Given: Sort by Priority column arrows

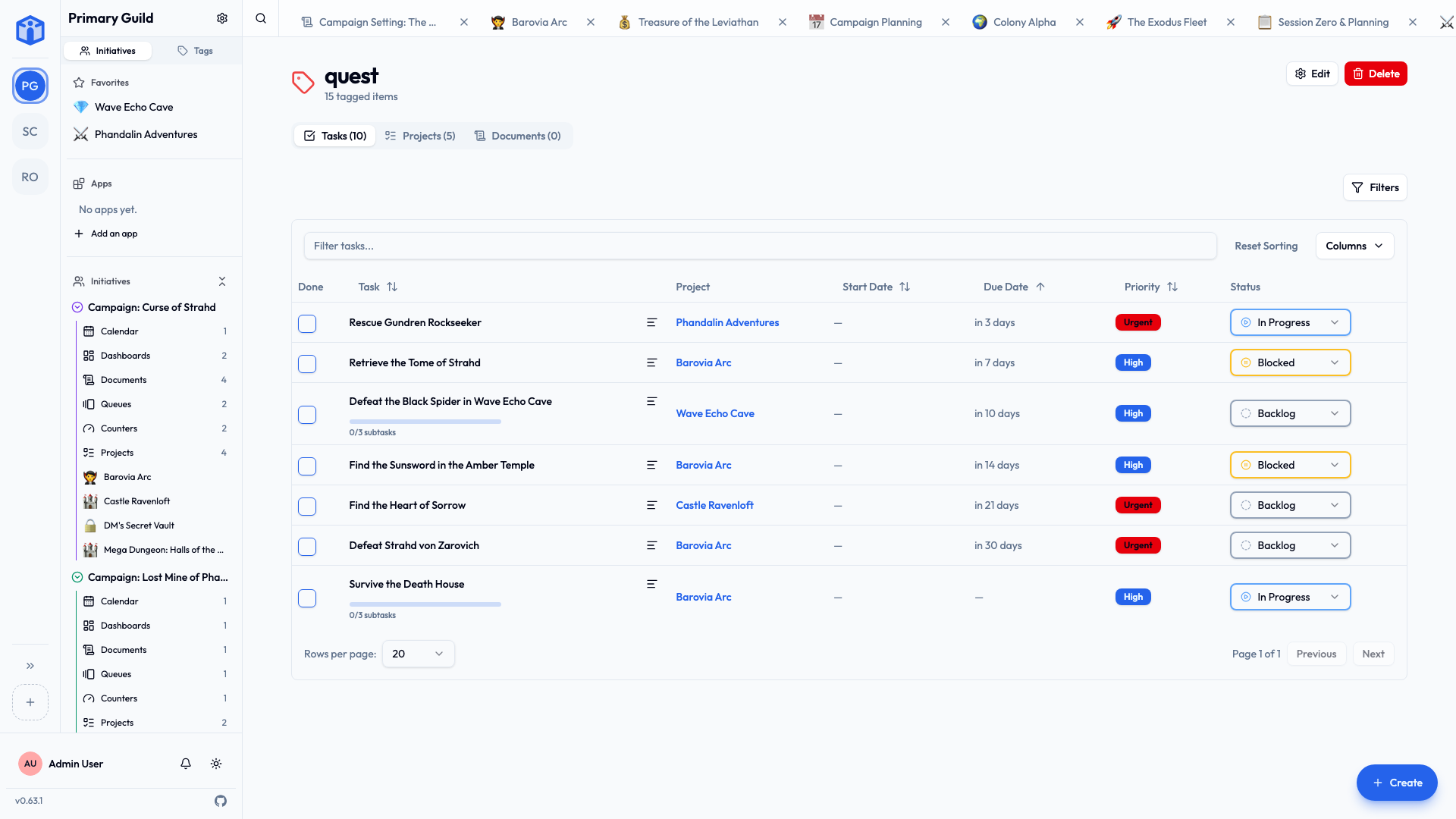Looking at the screenshot, I should [x=1172, y=287].
